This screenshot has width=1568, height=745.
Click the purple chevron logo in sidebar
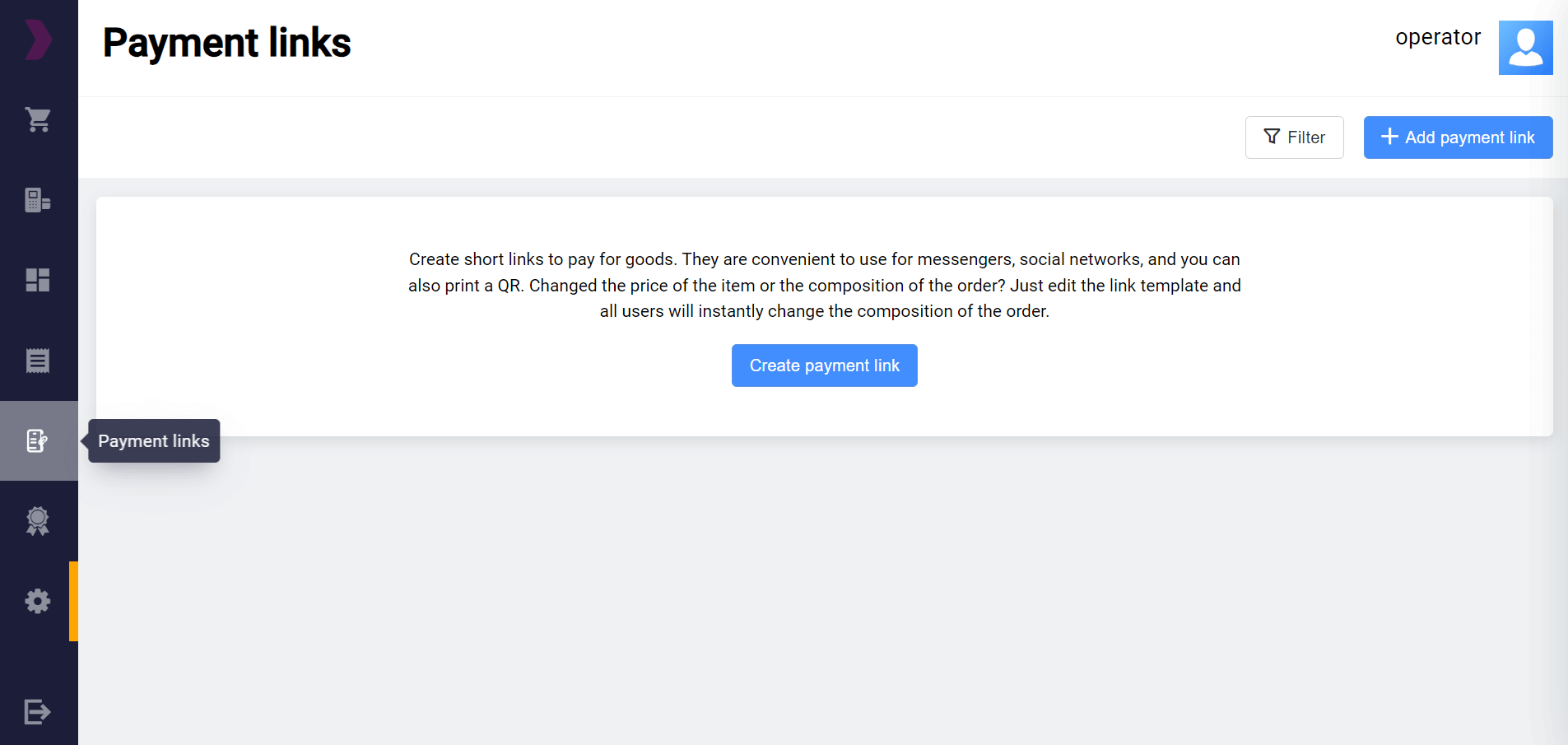[x=38, y=40]
